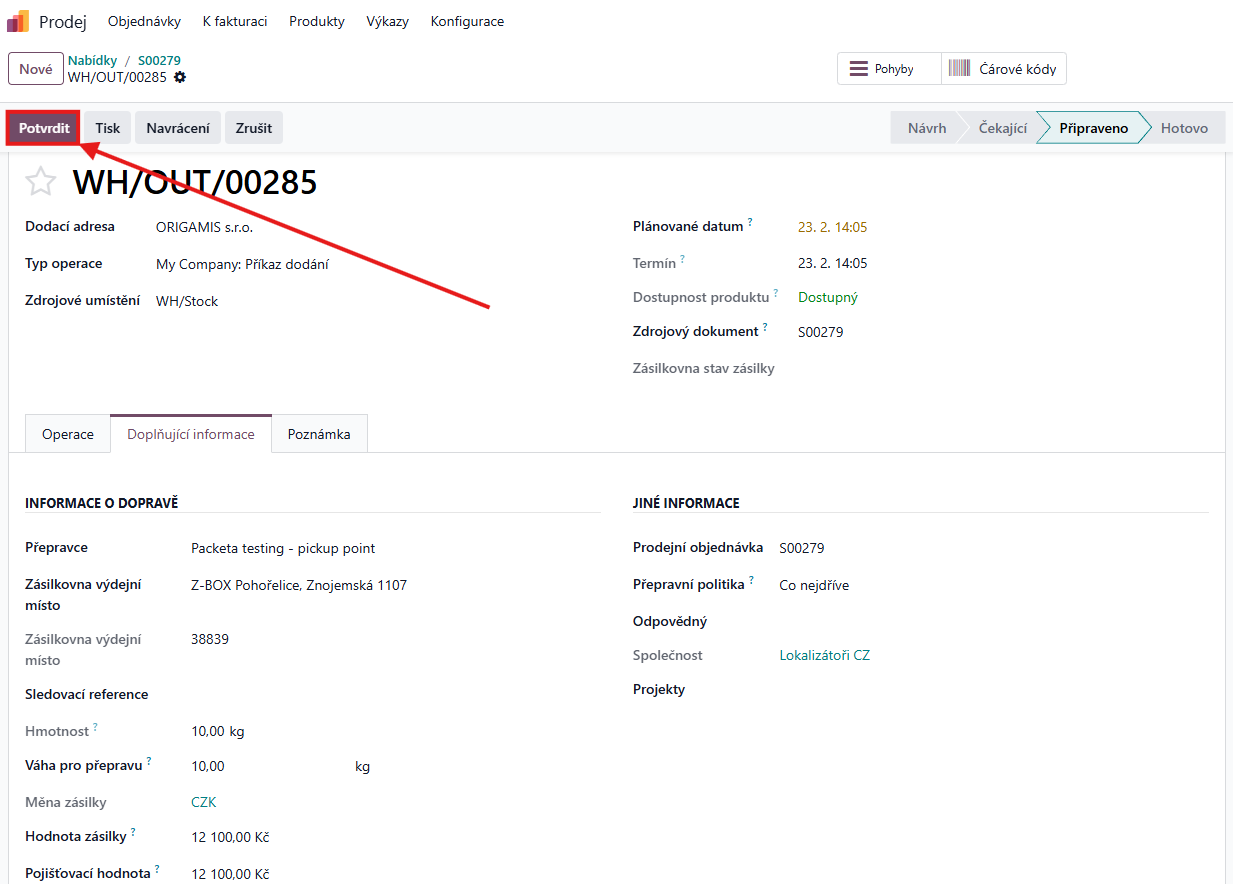Click help icon beside Přepravní politika label
Image resolution: width=1233 pixels, height=884 pixels.
[x=751, y=580]
